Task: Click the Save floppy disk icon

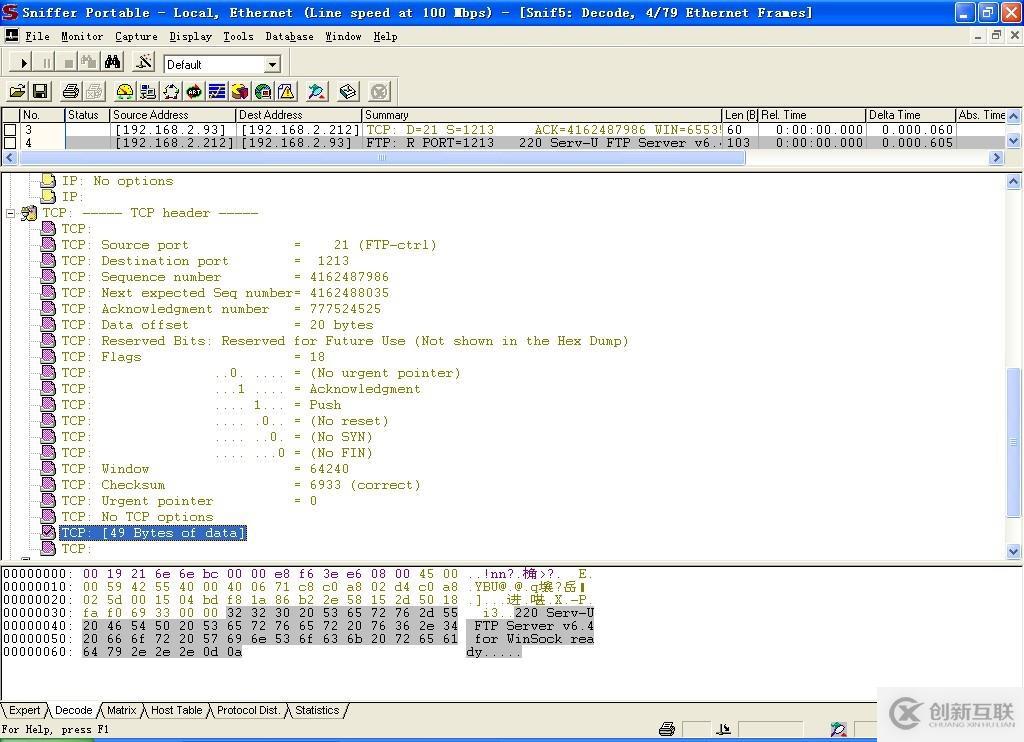Action: [x=40, y=92]
